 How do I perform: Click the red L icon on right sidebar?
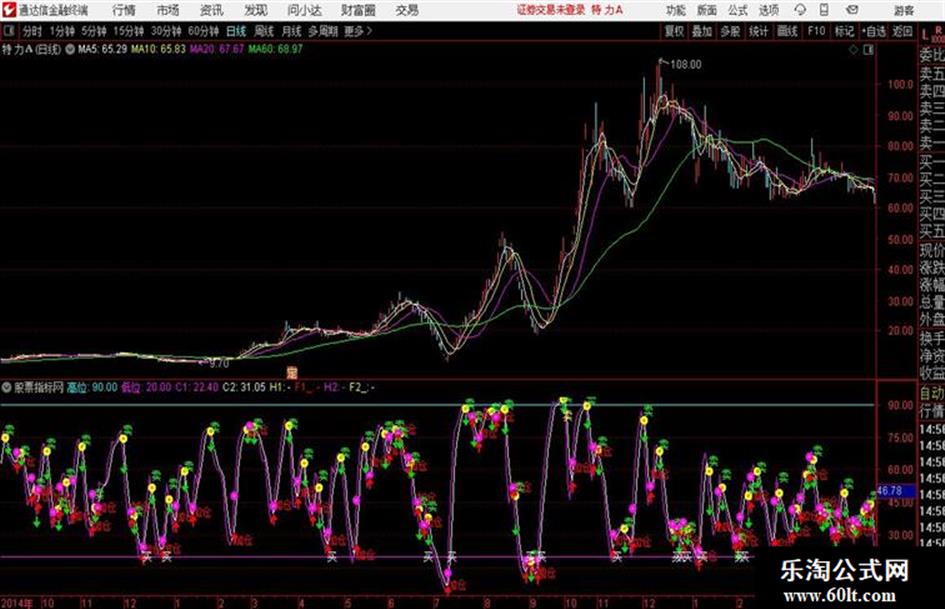click(x=925, y=34)
